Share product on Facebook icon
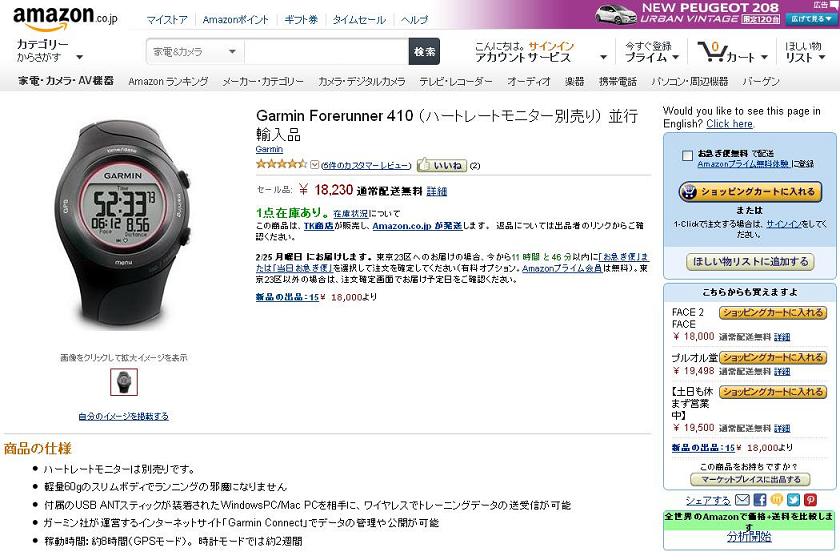 coord(760,500)
